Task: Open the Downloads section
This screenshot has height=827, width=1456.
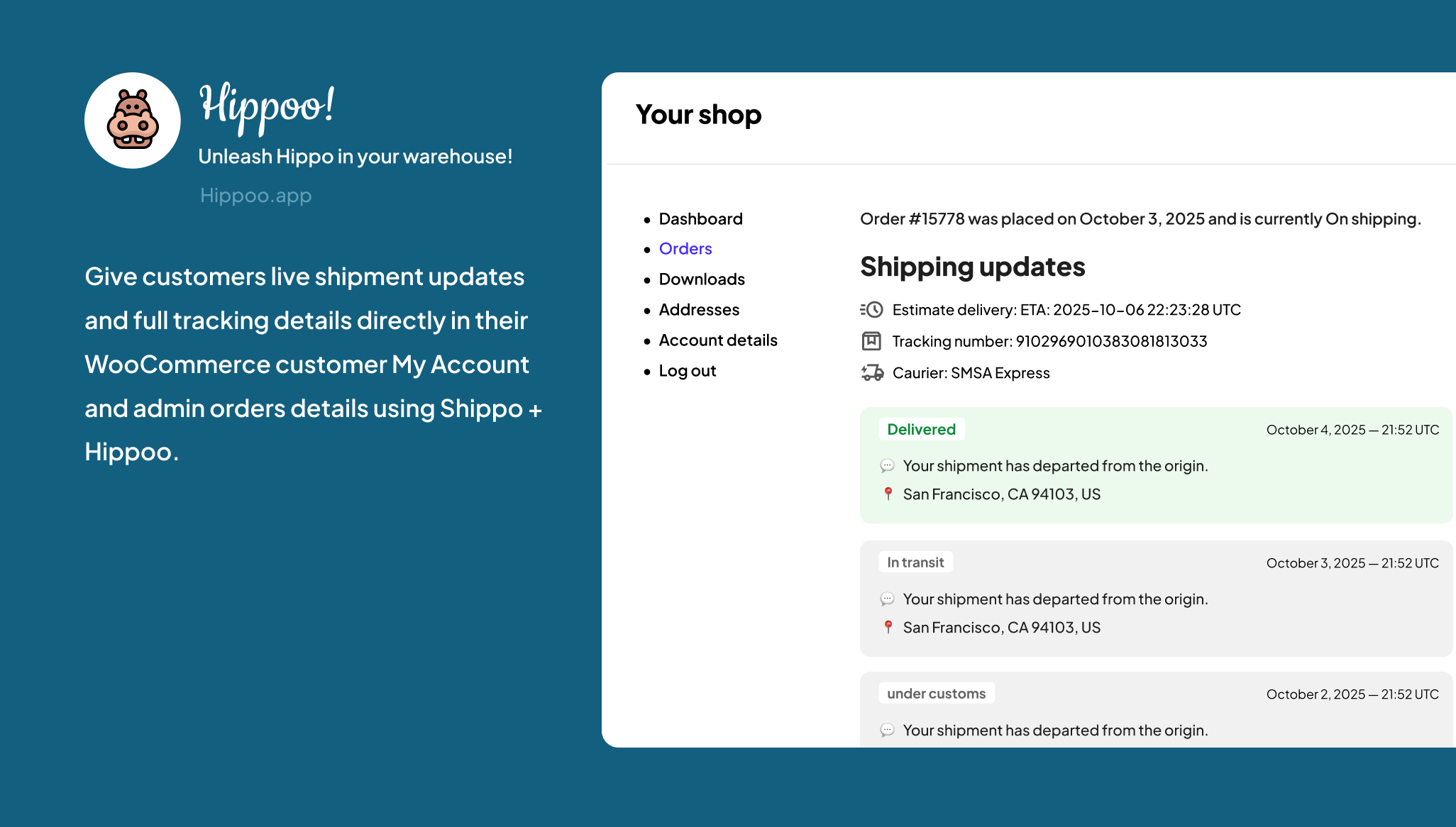Action: (702, 279)
